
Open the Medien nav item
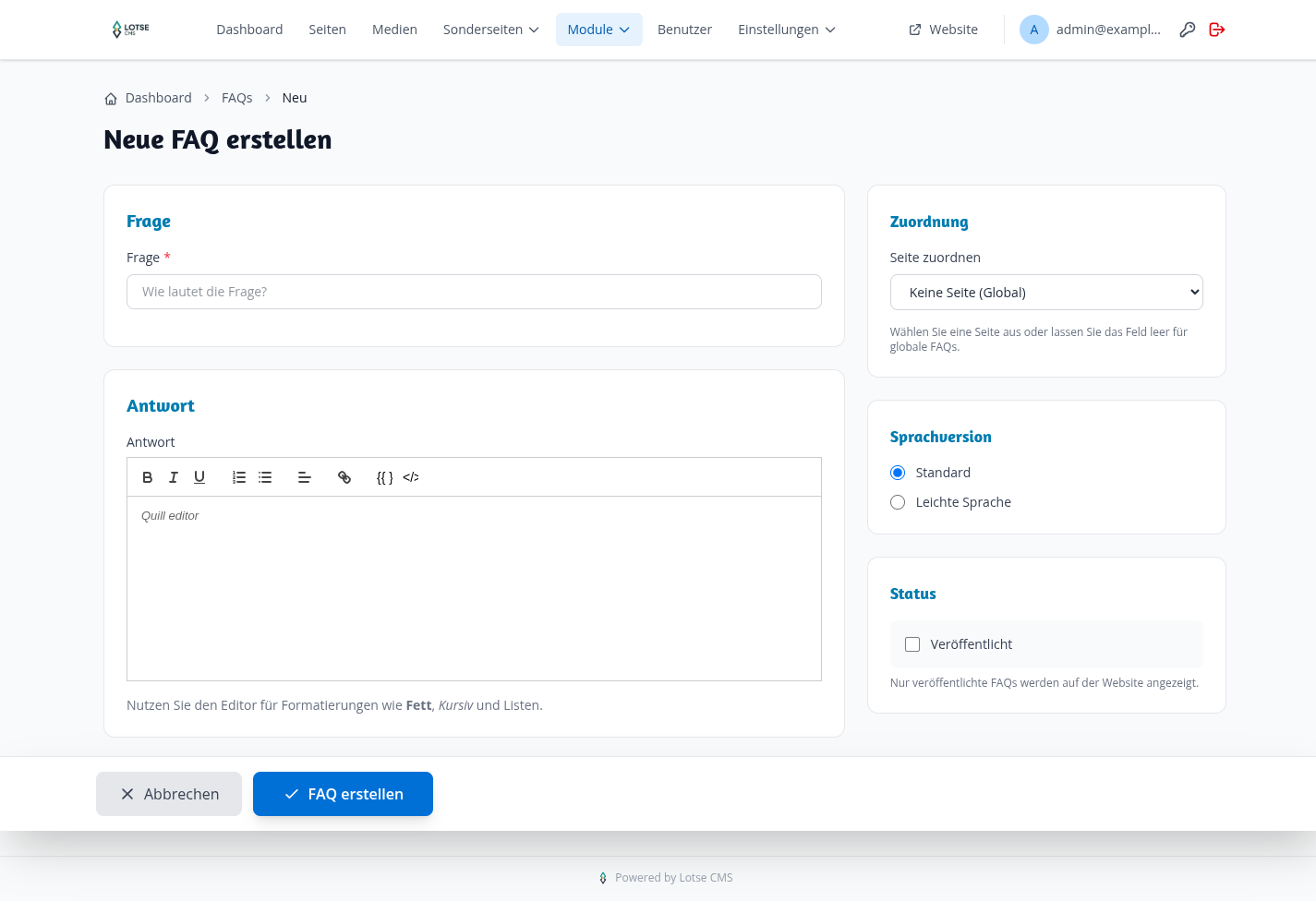(395, 30)
